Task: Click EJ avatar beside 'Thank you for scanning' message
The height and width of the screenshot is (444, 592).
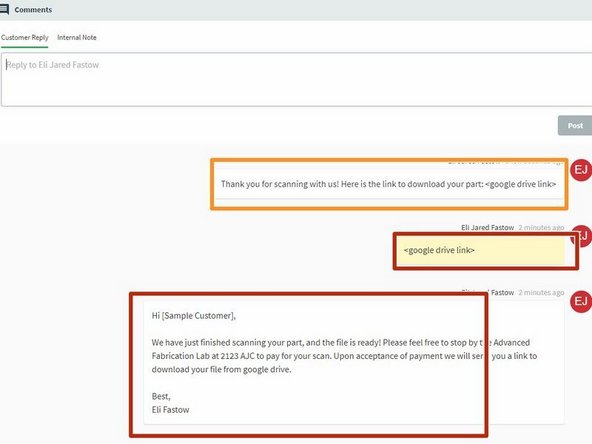Action: [x=581, y=170]
